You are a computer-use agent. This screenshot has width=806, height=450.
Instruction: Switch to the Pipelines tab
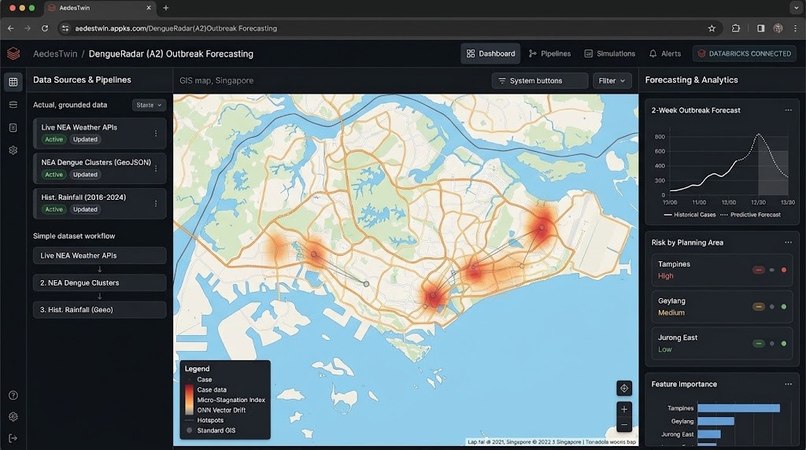pos(549,53)
